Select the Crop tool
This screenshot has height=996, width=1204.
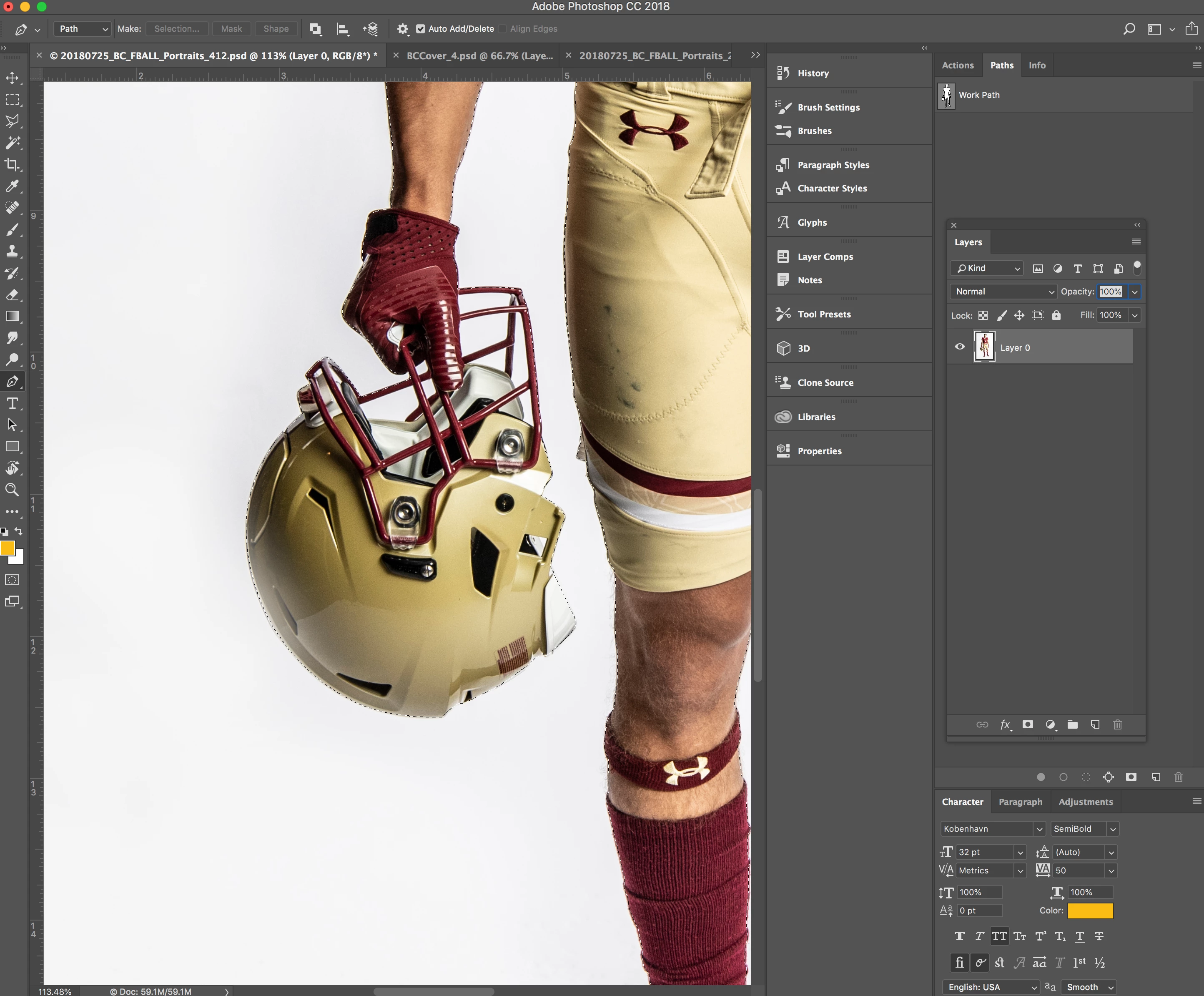pos(12,165)
